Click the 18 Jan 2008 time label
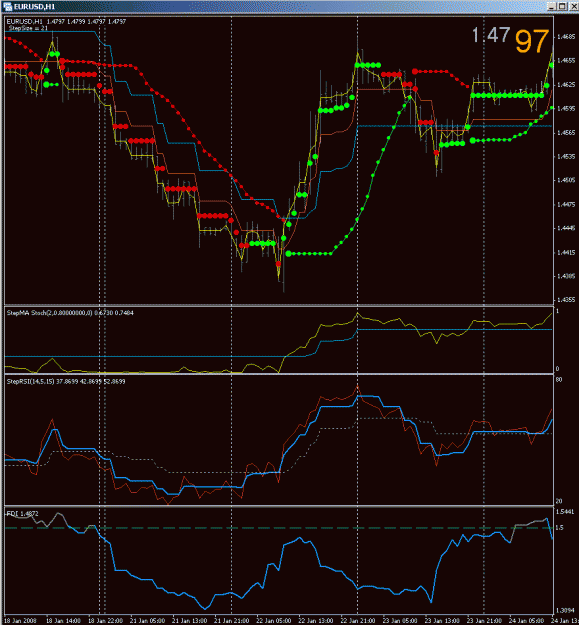 click(x=20, y=621)
